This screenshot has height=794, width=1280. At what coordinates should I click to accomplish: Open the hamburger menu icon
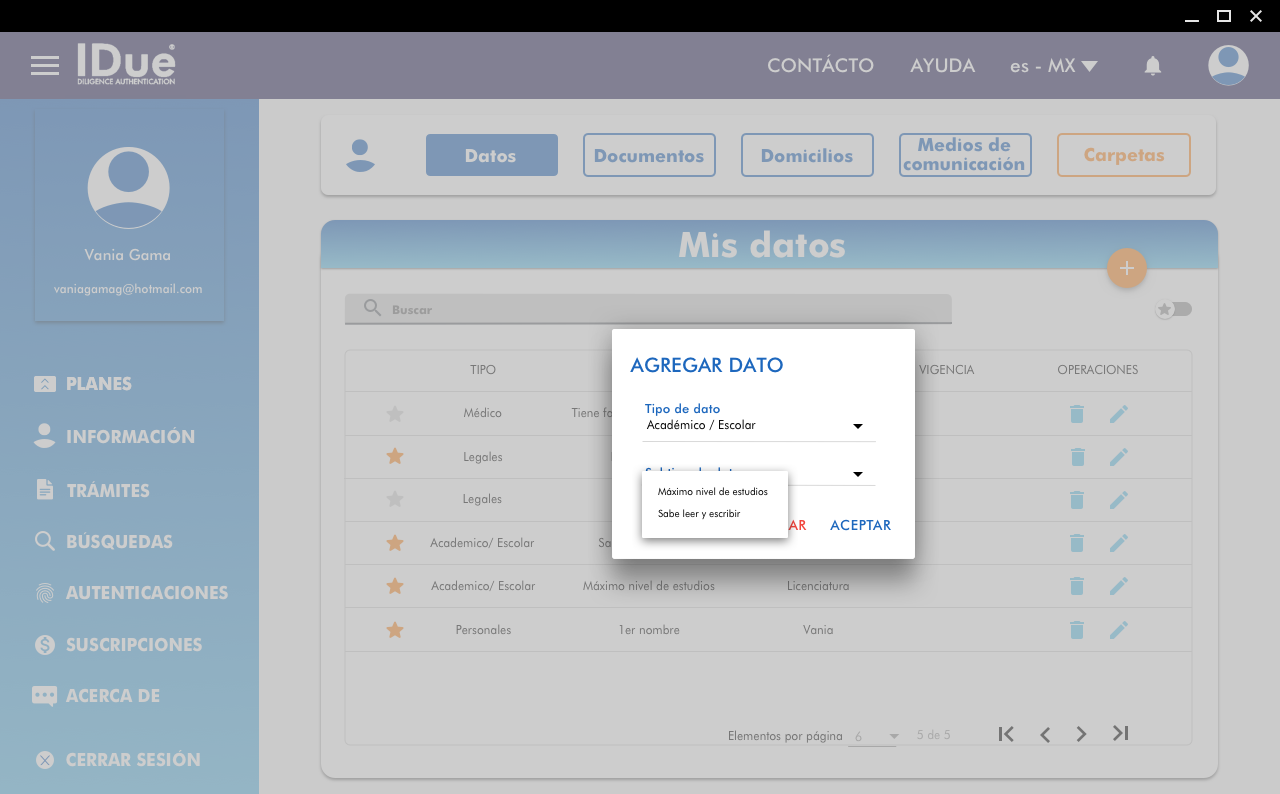tap(45, 66)
